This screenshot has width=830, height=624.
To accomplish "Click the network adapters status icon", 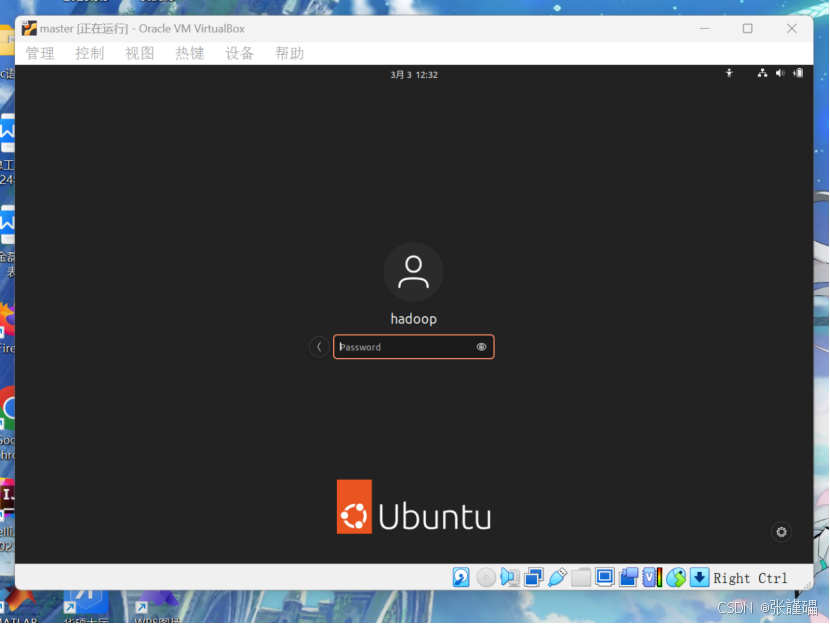I will click(x=534, y=577).
